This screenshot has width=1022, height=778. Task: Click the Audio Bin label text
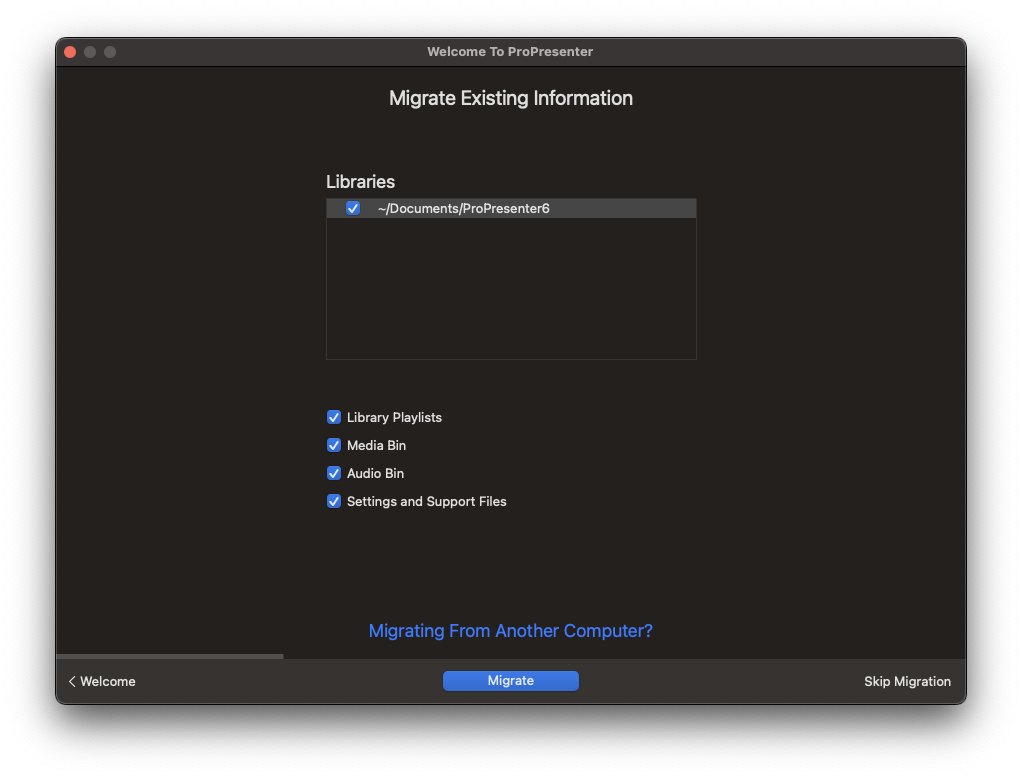point(375,474)
